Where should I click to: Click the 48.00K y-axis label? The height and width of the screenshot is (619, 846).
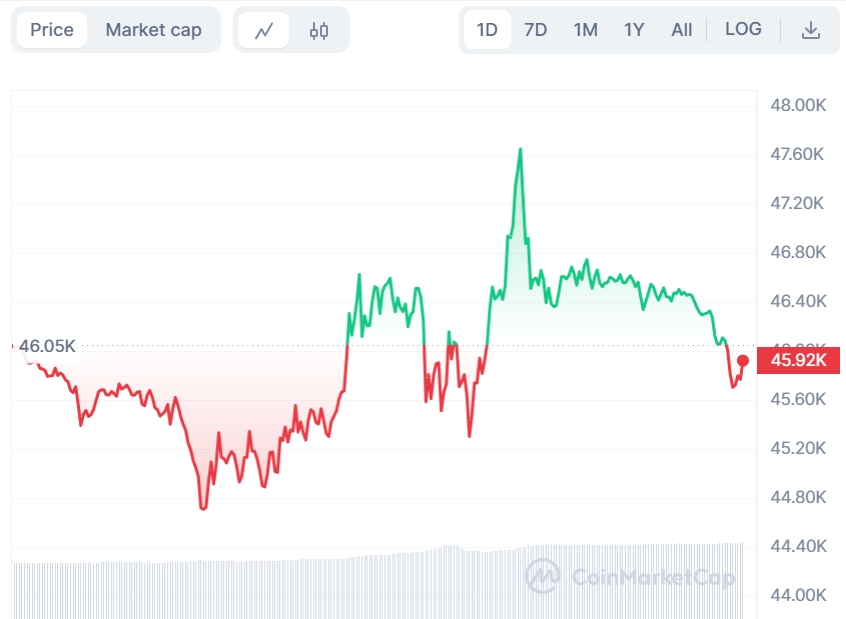pos(797,105)
